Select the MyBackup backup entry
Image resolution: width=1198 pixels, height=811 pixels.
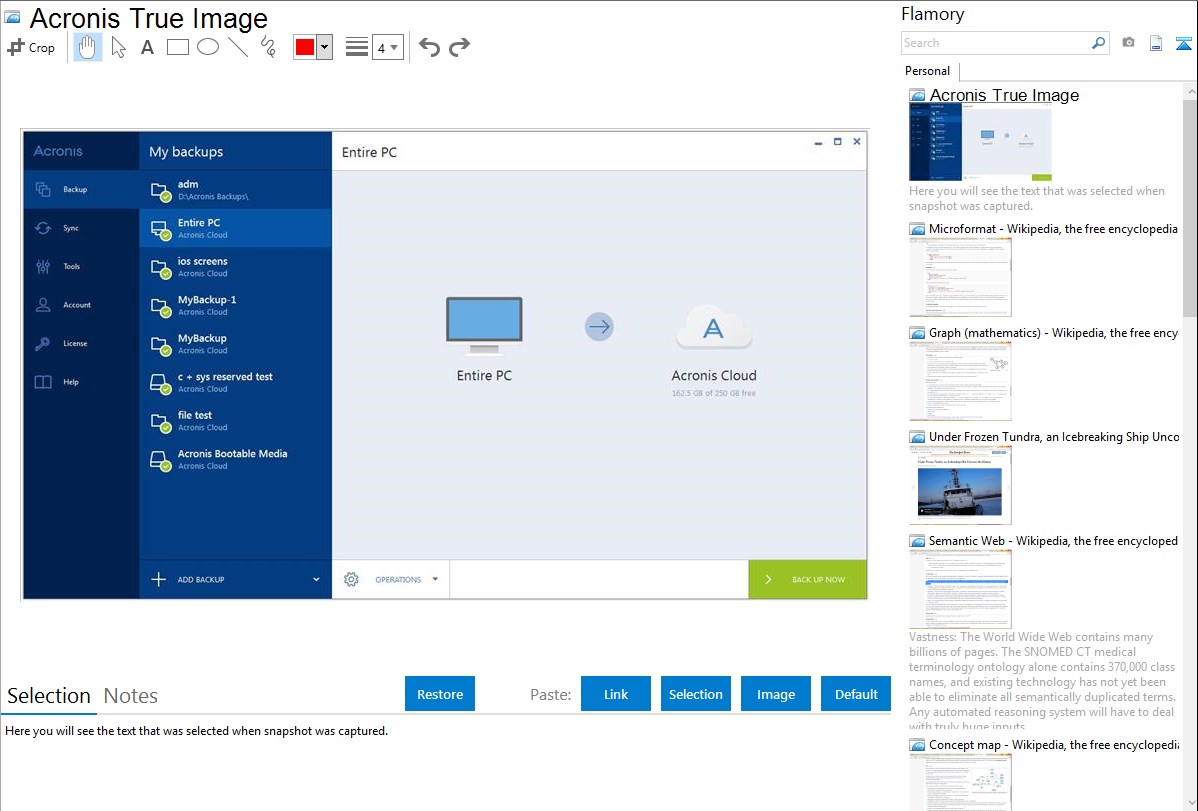click(x=235, y=343)
